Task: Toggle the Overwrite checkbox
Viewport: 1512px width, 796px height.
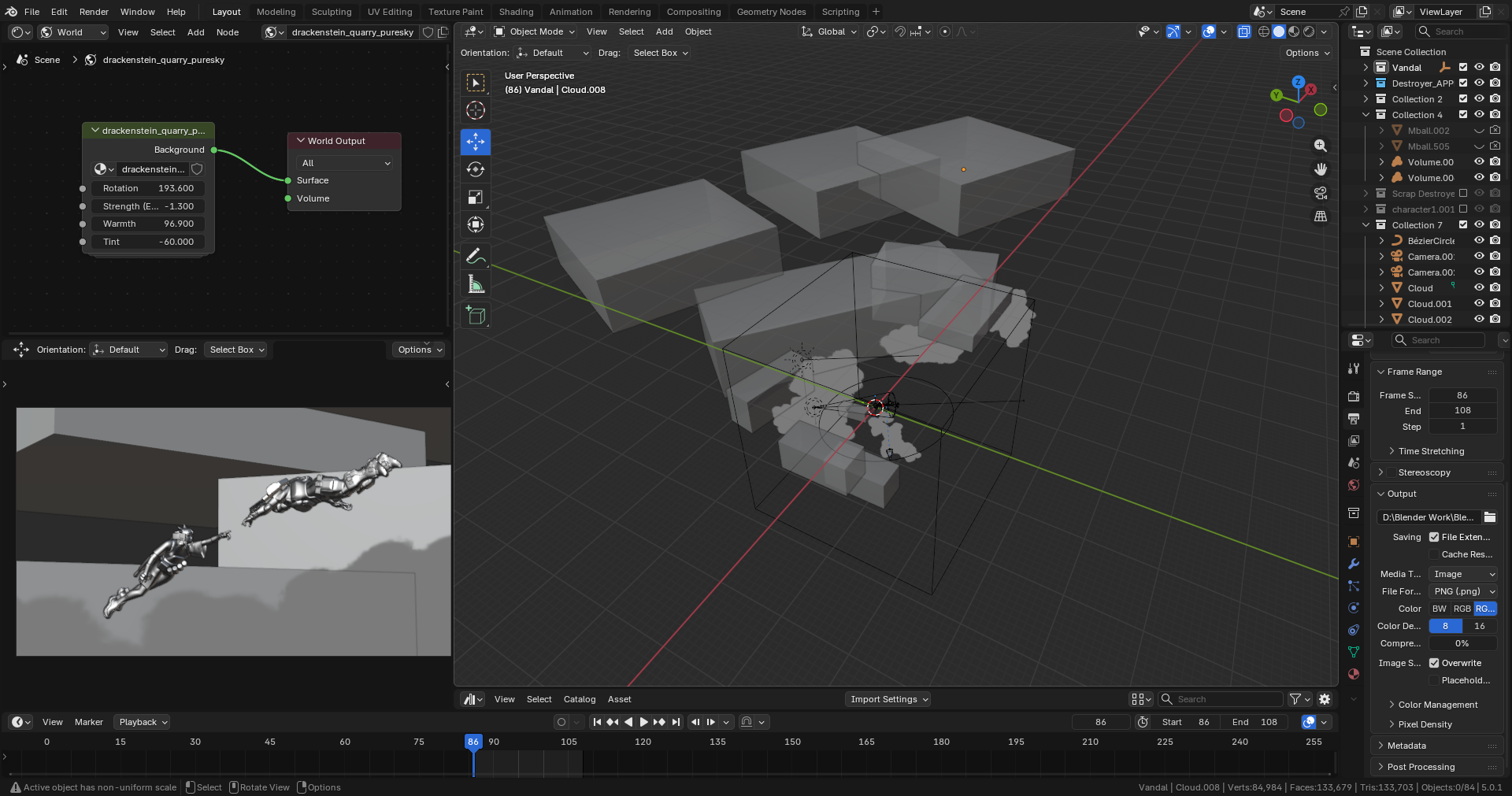Action: [1434, 663]
